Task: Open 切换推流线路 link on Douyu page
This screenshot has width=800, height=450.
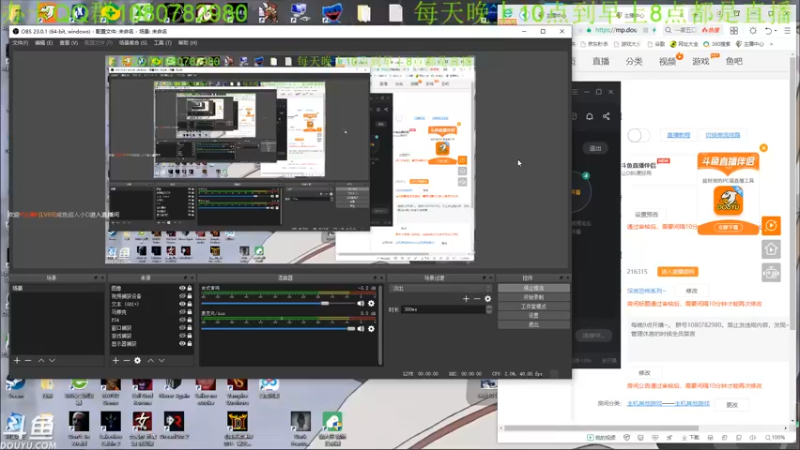Action: [x=722, y=135]
